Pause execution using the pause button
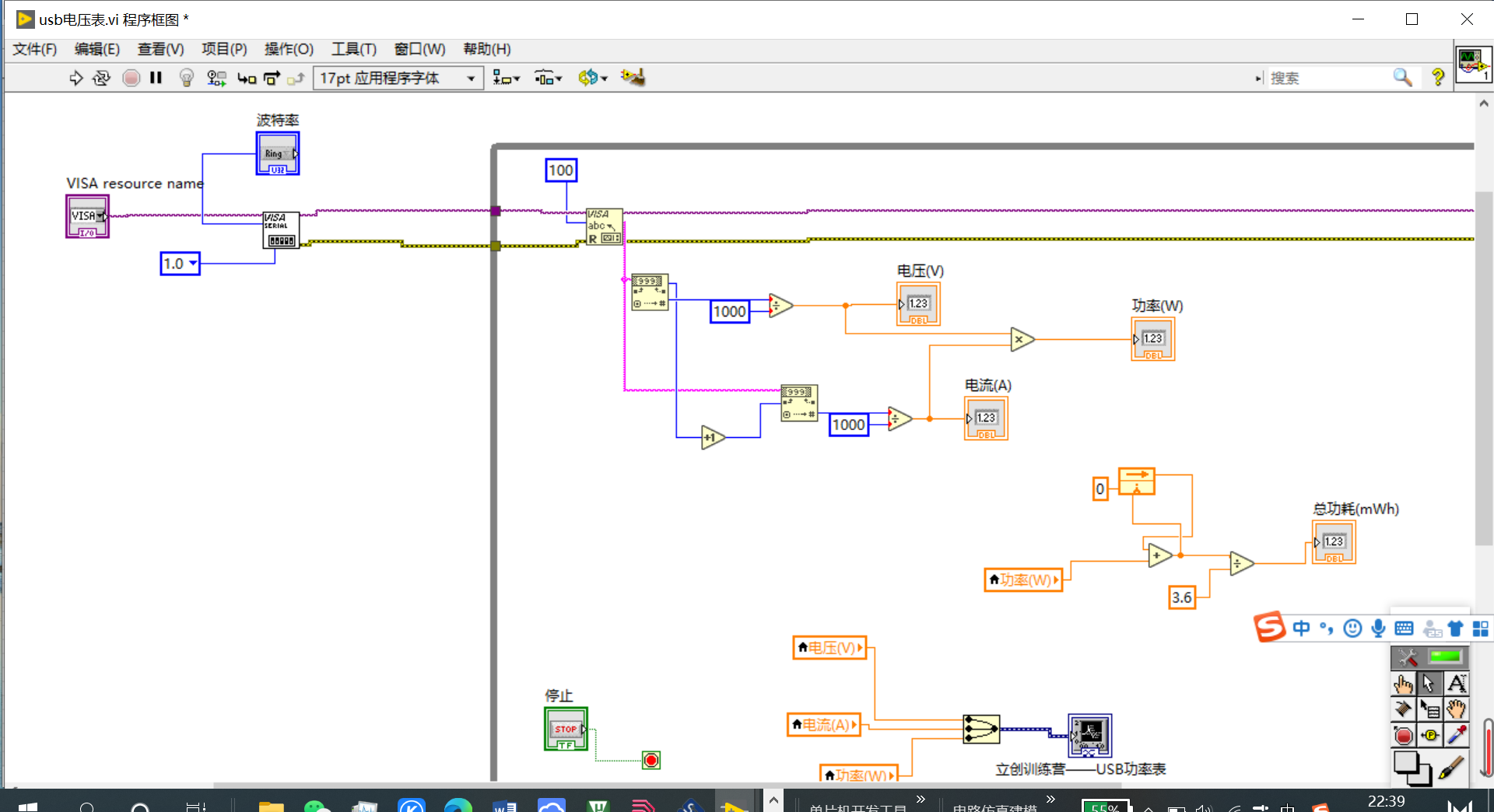 click(x=156, y=78)
